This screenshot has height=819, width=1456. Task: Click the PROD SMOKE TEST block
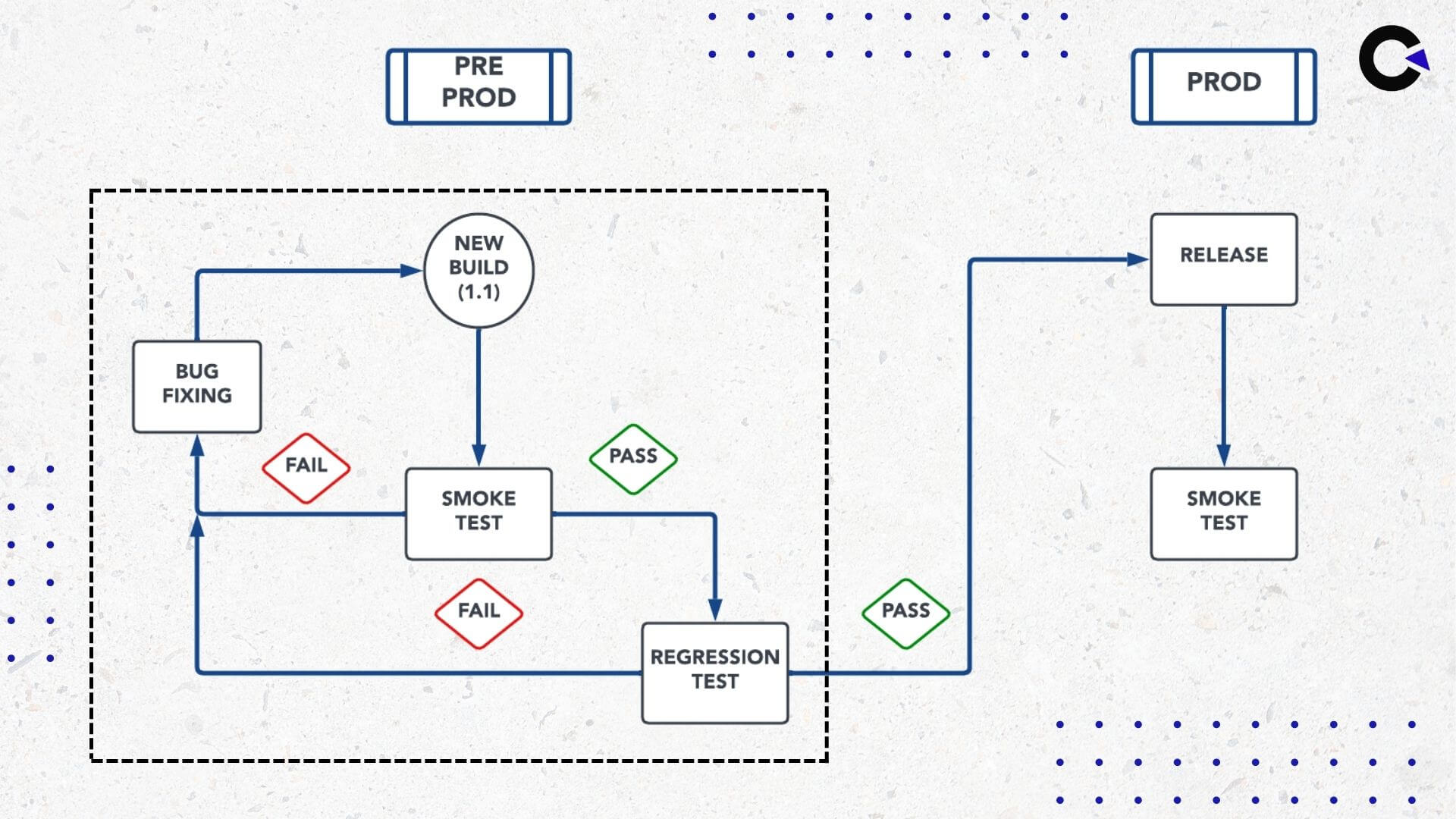pos(1225,510)
